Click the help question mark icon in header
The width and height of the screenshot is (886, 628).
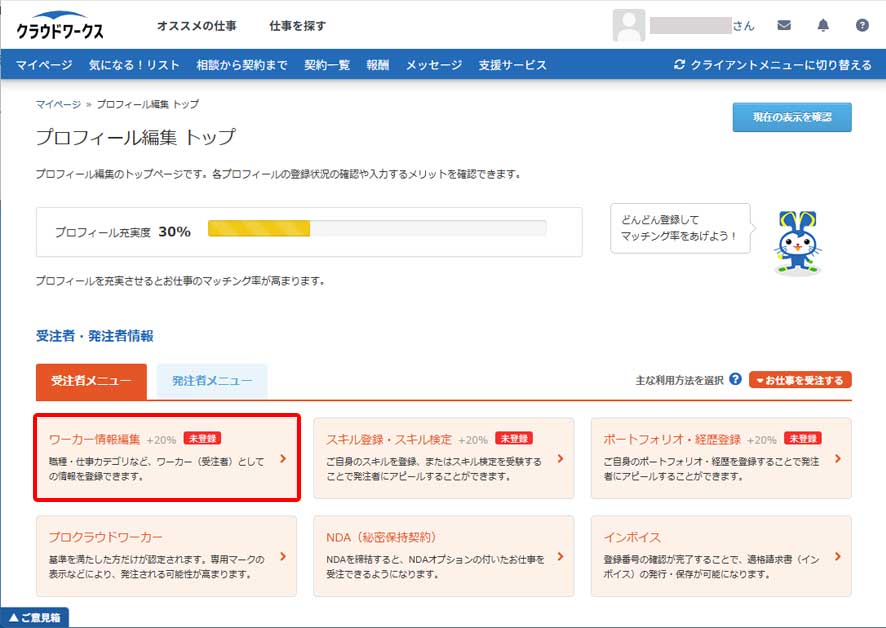point(862,25)
